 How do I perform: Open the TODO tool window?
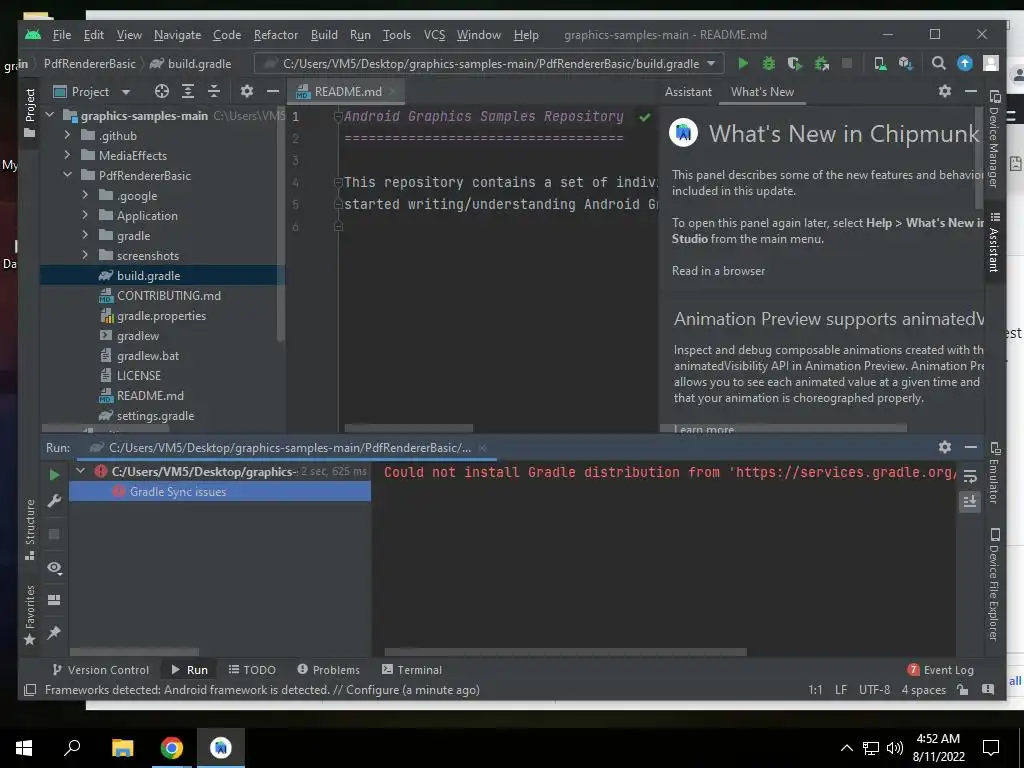(x=252, y=670)
